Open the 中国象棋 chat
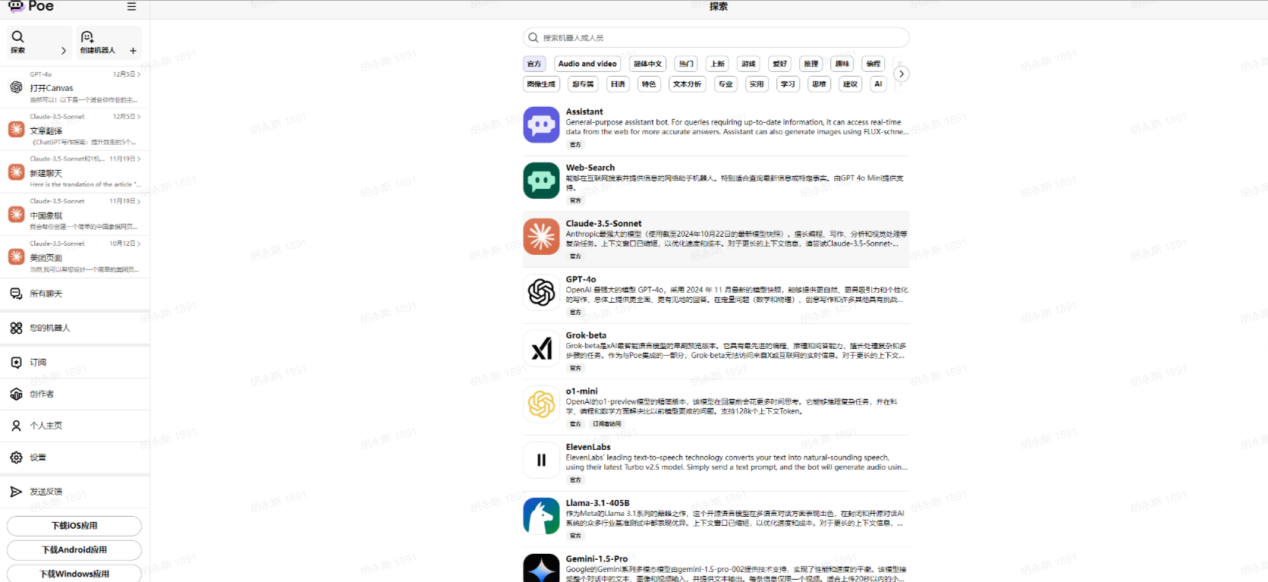Screen dimensions: 1268x582 (x=75, y=214)
